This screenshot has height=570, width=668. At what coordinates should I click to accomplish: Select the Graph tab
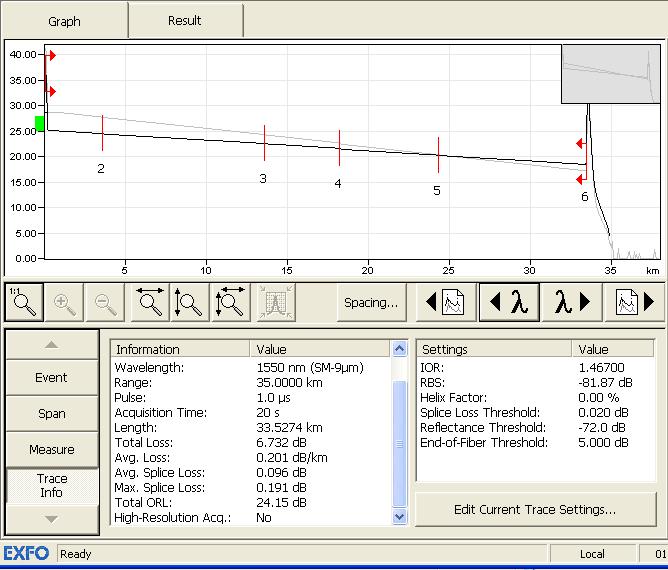(x=64, y=20)
